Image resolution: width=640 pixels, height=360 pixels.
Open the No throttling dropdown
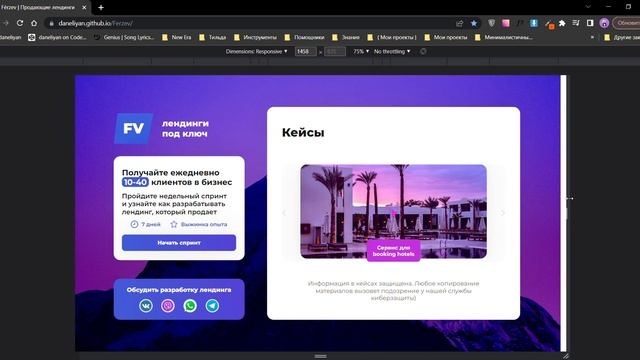pos(392,51)
